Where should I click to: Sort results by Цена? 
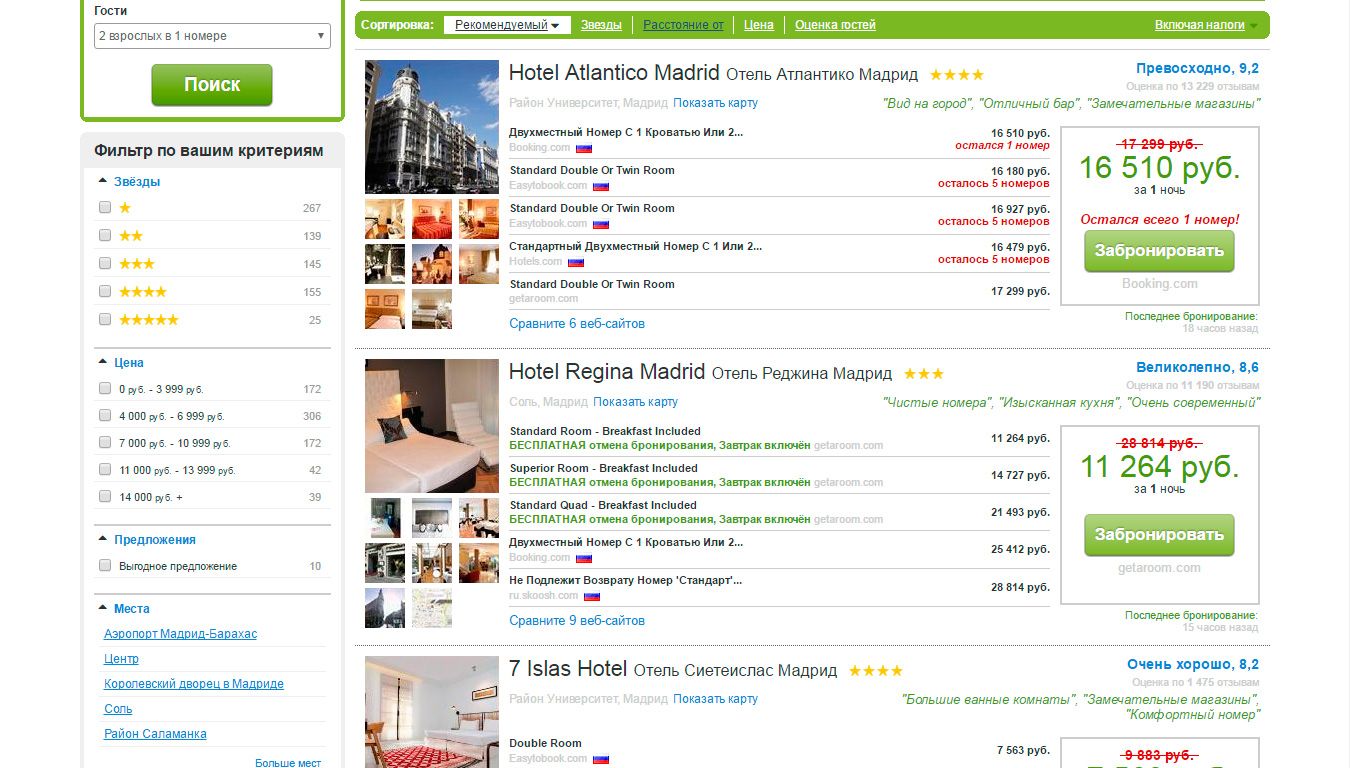(759, 25)
